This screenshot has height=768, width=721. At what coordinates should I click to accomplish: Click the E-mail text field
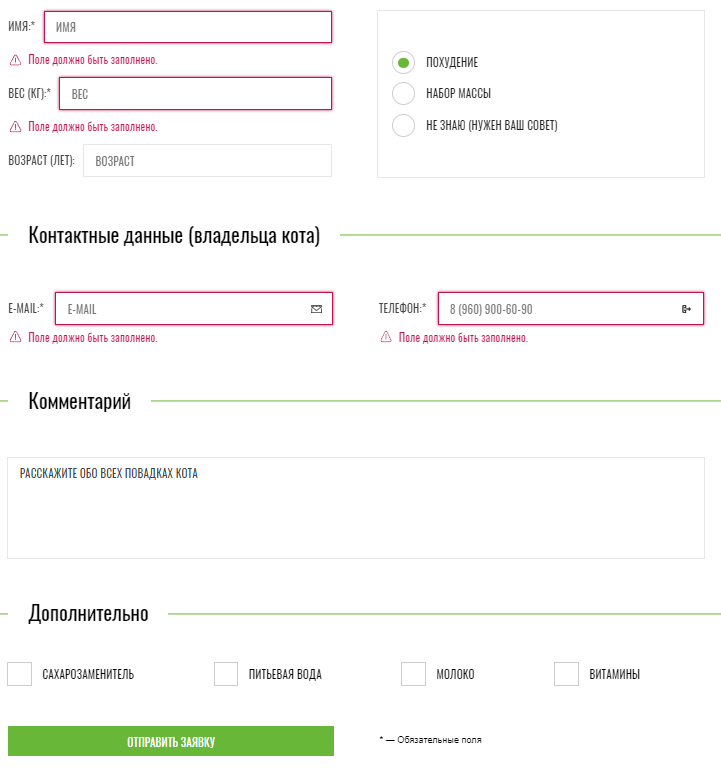pos(194,309)
